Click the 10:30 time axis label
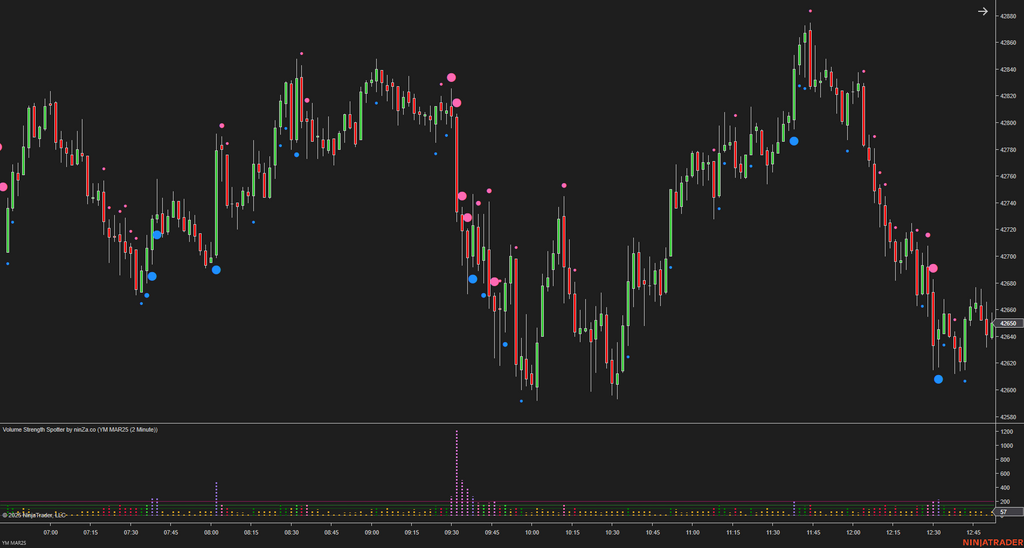 pyautogui.click(x=612, y=532)
